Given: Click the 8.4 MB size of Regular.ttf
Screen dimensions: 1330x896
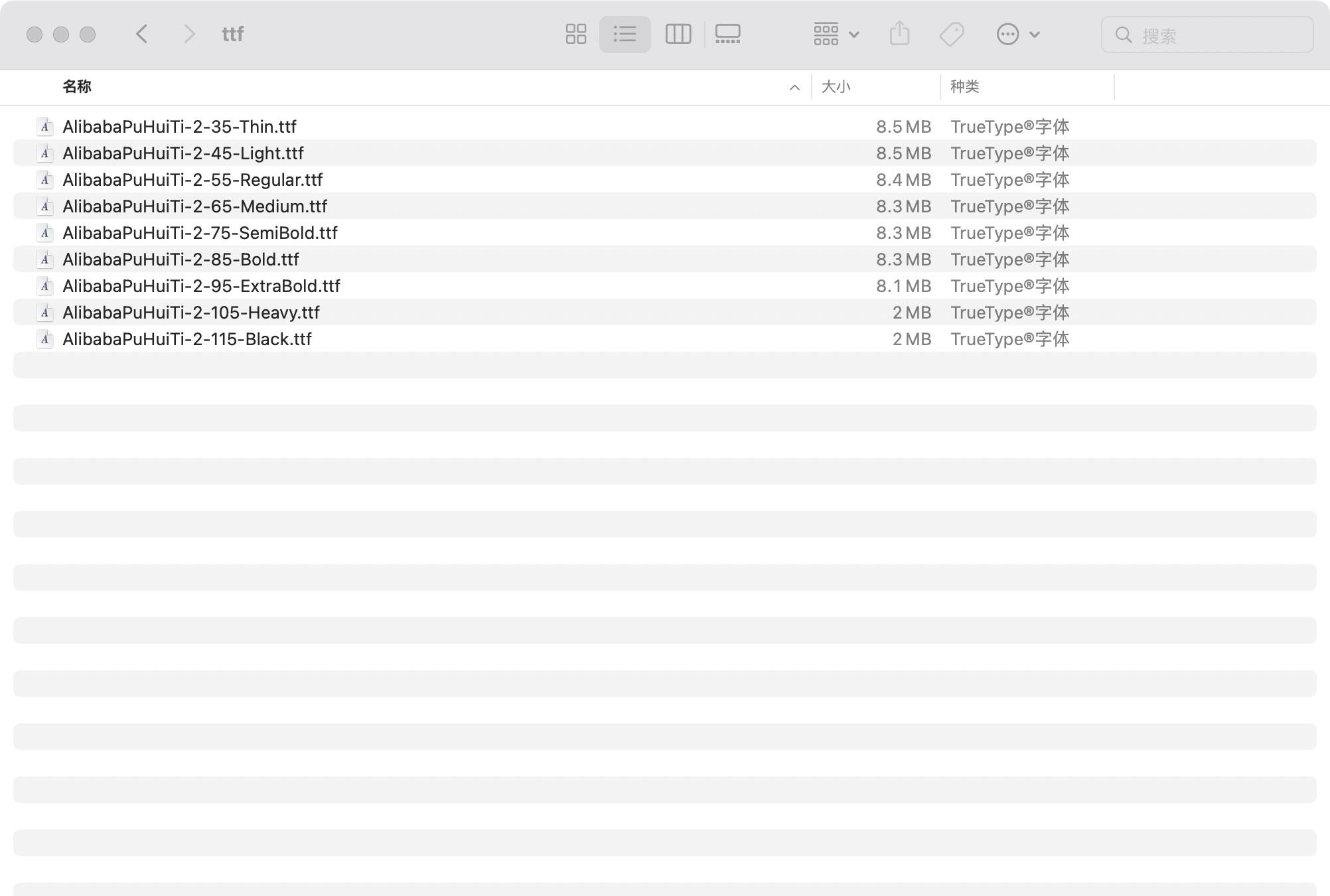Looking at the screenshot, I should pos(903,179).
